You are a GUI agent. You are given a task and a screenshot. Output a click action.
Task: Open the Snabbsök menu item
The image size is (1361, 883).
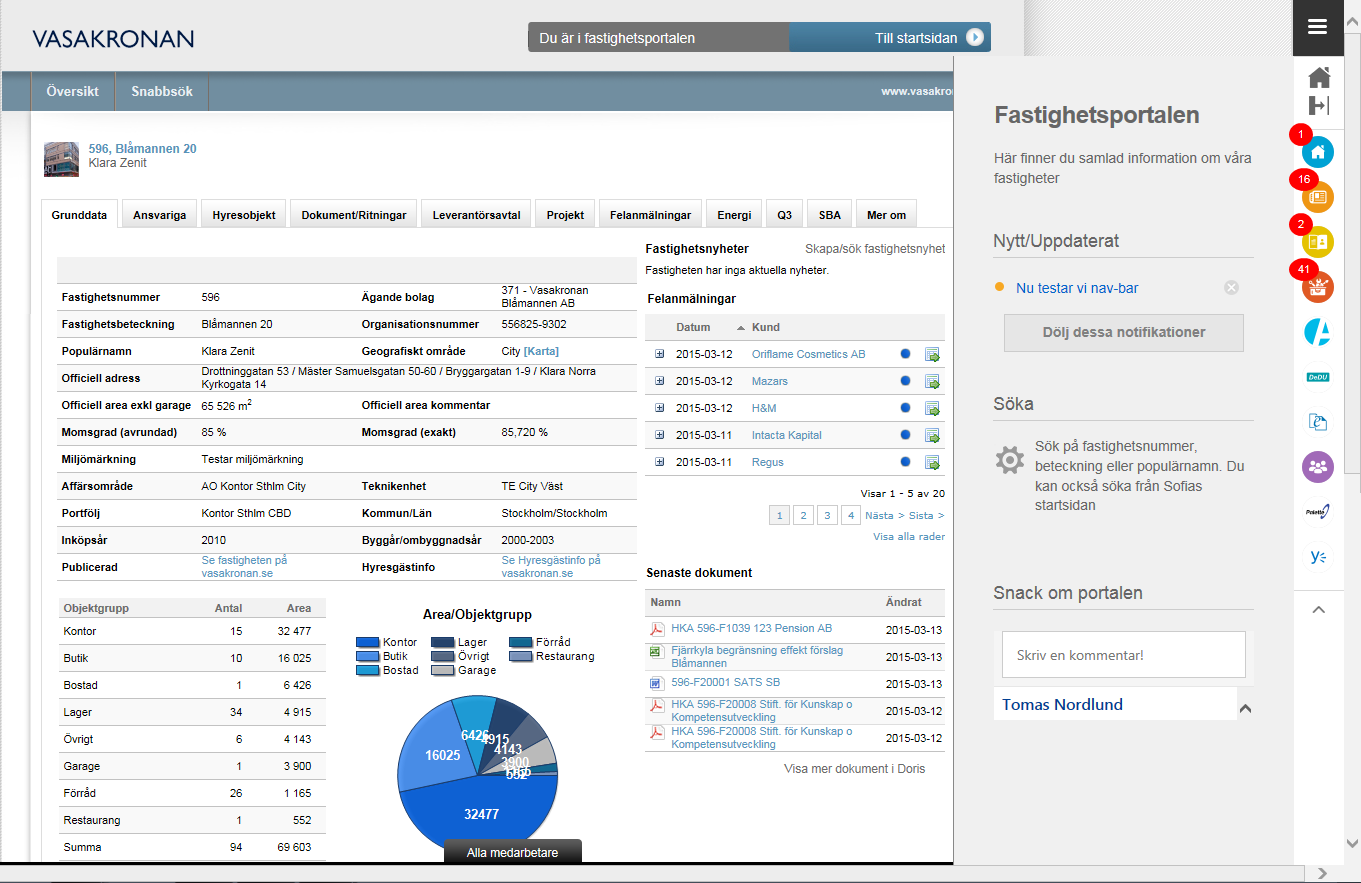coord(162,91)
